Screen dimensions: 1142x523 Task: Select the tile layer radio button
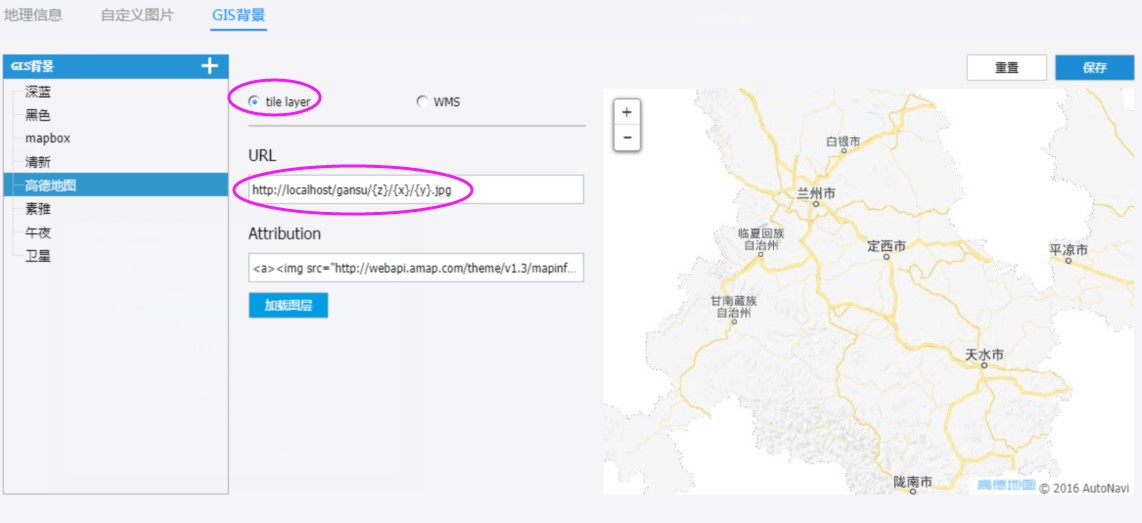[254, 102]
